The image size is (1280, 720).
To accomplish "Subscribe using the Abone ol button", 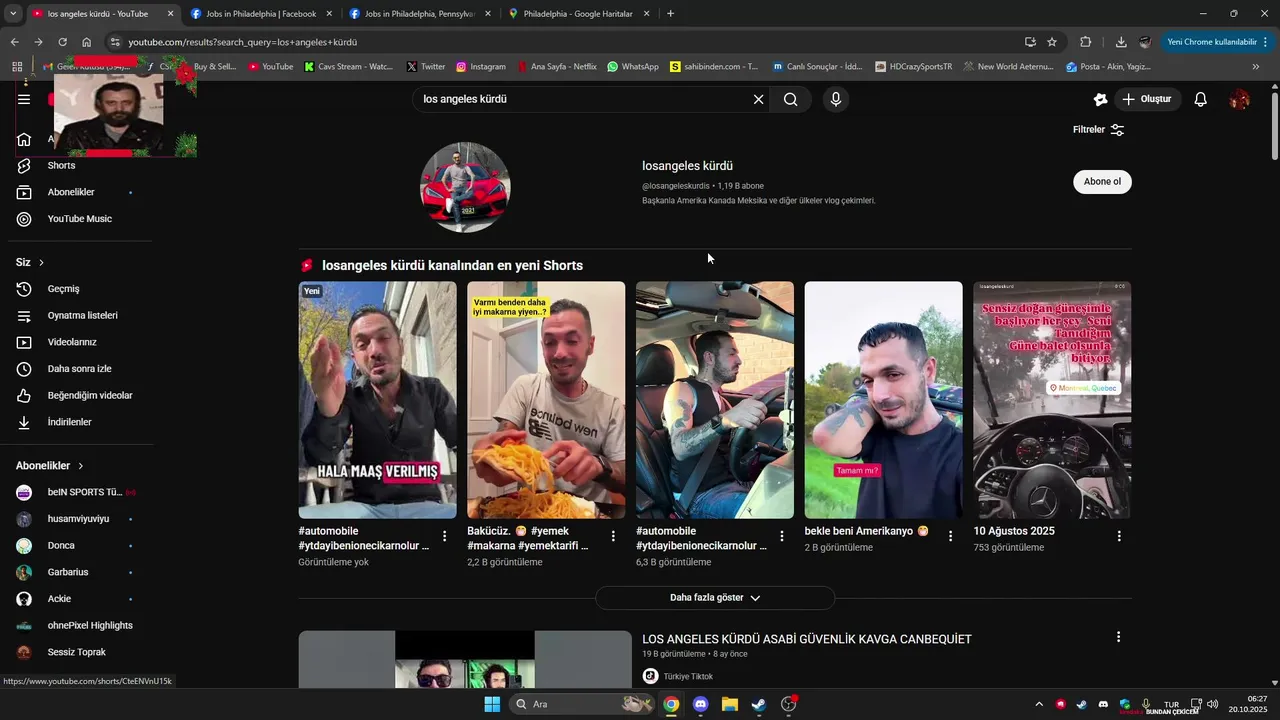I will 1102,182.
